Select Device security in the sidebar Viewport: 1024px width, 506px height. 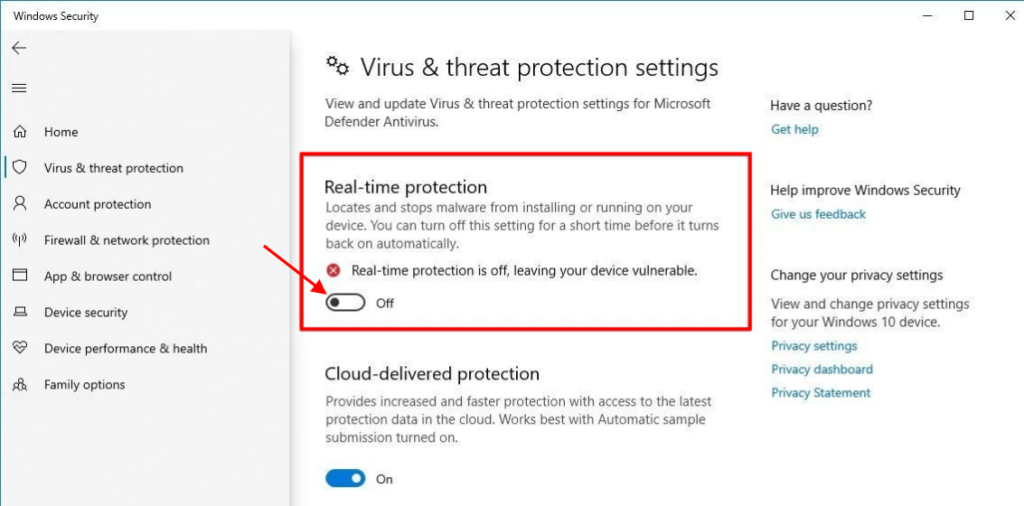click(85, 312)
